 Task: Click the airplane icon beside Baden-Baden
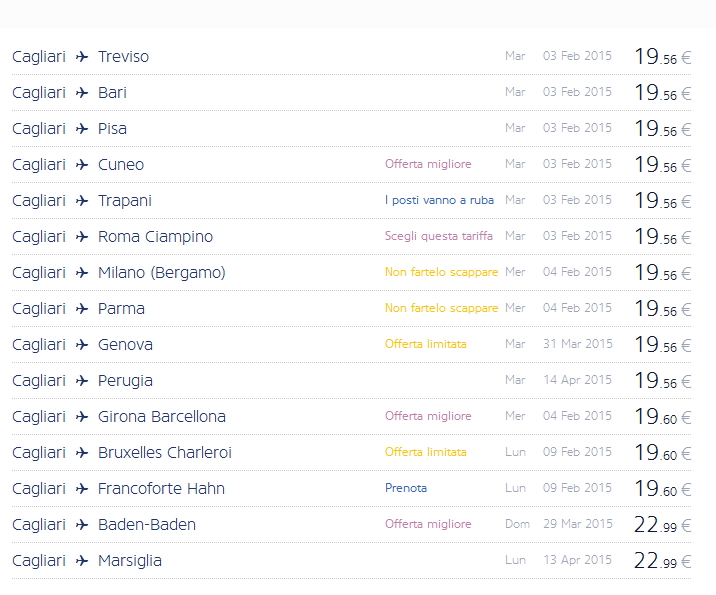(x=82, y=525)
